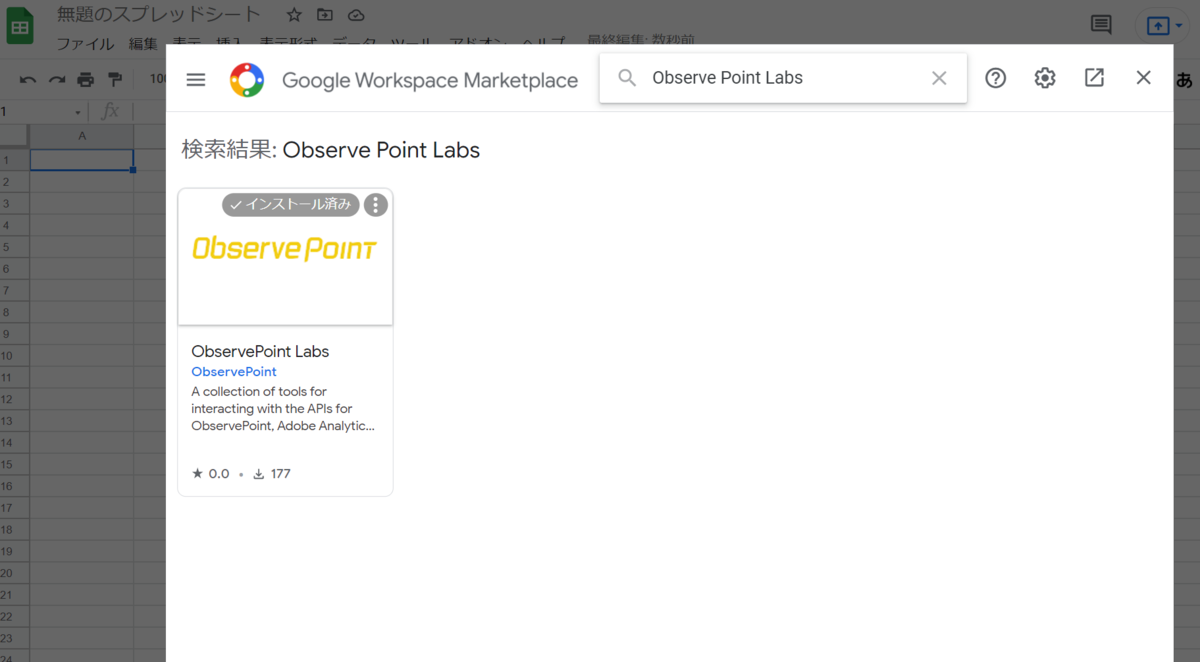Open Marketplace settings gear
1200x662 pixels.
[x=1045, y=78]
